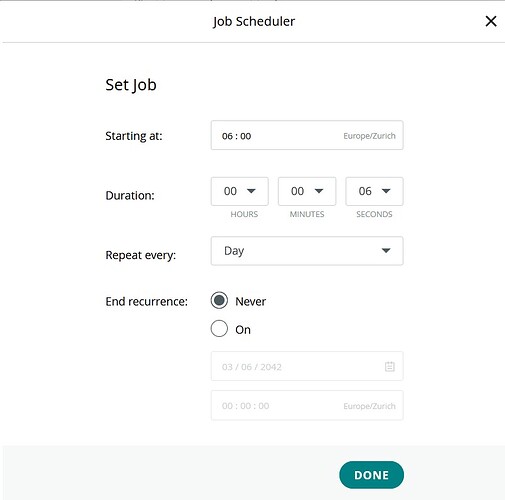
Task: Open the duration Hours dropdown
Action: point(240,191)
